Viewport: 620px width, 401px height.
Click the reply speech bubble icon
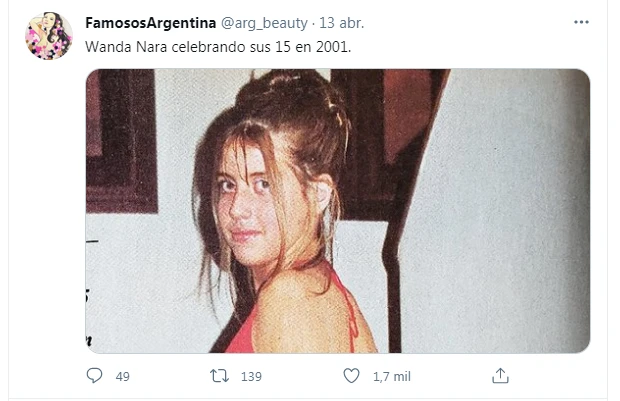pyautogui.click(x=94, y=376)
